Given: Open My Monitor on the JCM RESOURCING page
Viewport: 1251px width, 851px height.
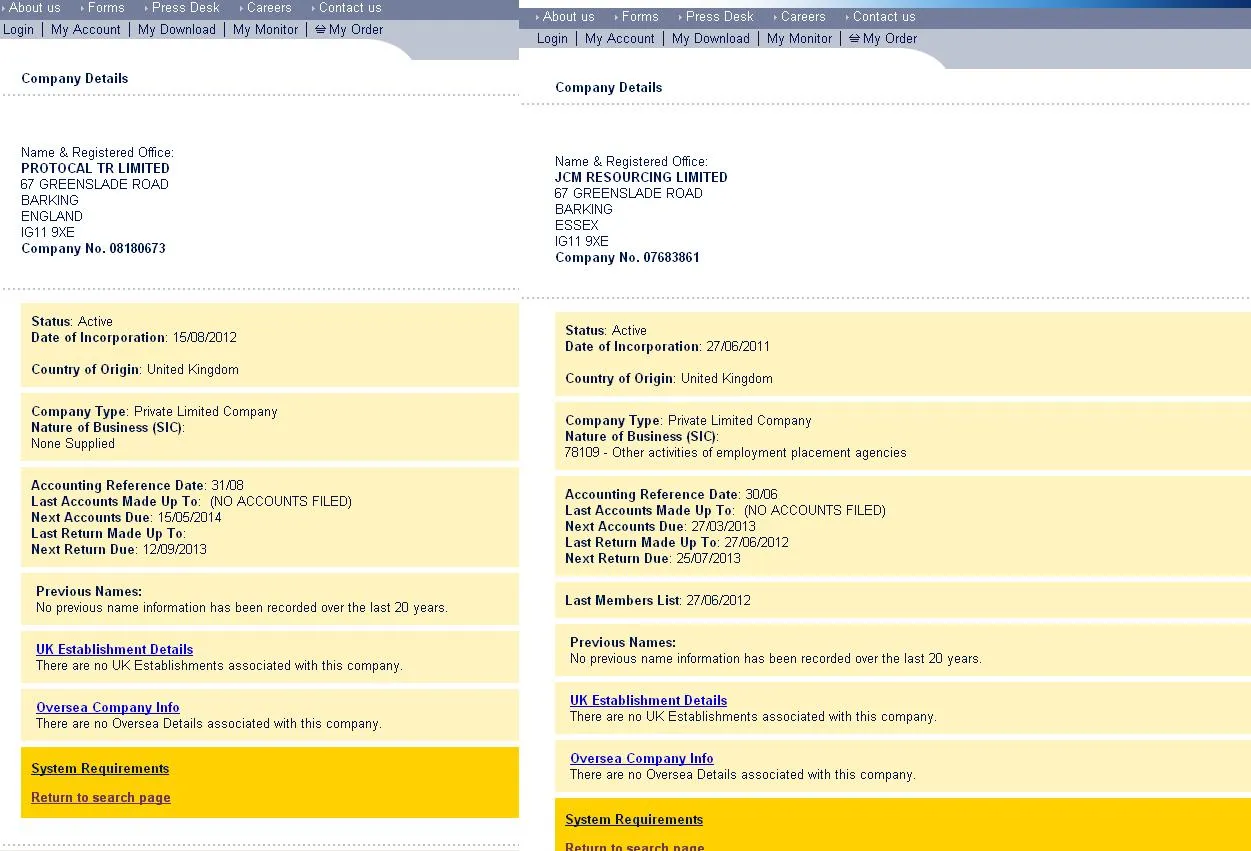Looking at the screenshot, I should (x=800, y=39).
